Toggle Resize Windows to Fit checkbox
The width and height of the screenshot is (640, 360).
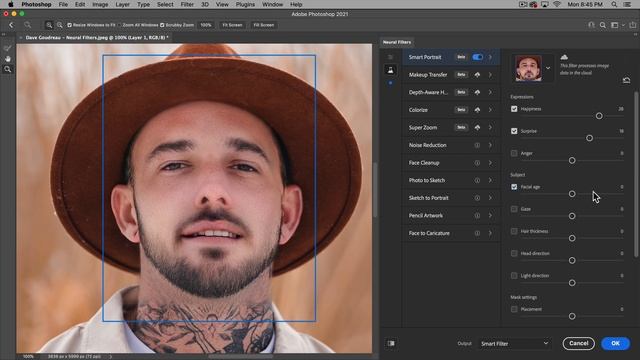point(69,25)
